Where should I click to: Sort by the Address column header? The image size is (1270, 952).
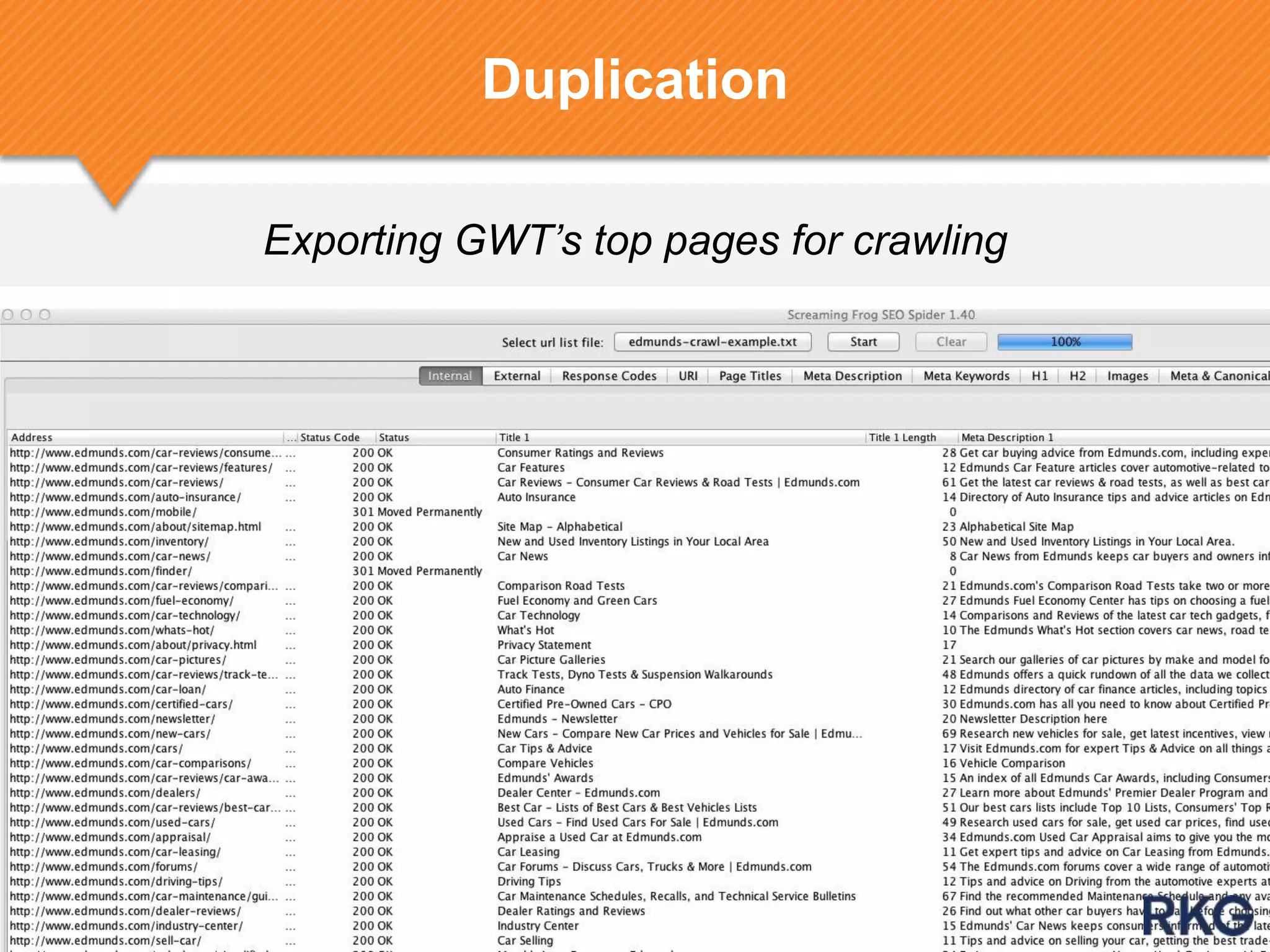tap(146, 437)
